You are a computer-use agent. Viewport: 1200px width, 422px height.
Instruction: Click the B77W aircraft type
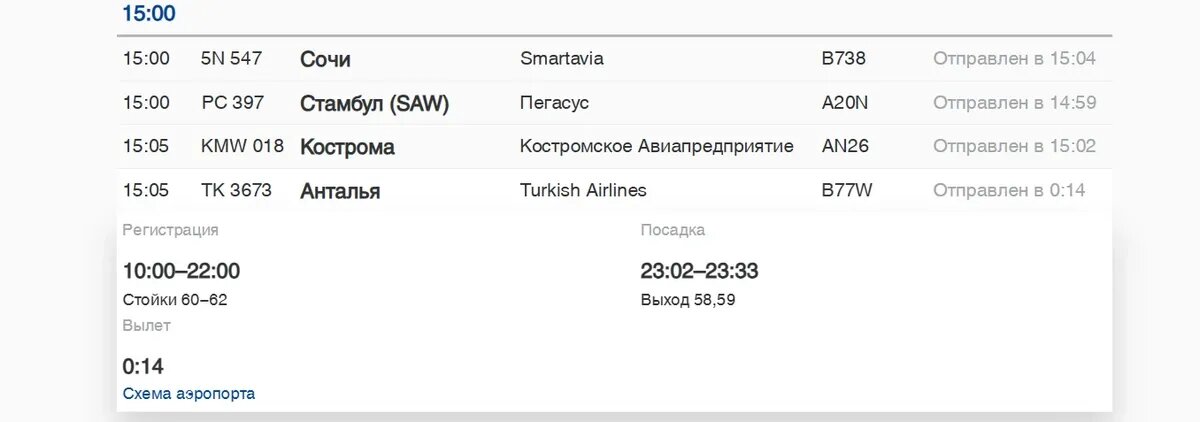[846, 190]
